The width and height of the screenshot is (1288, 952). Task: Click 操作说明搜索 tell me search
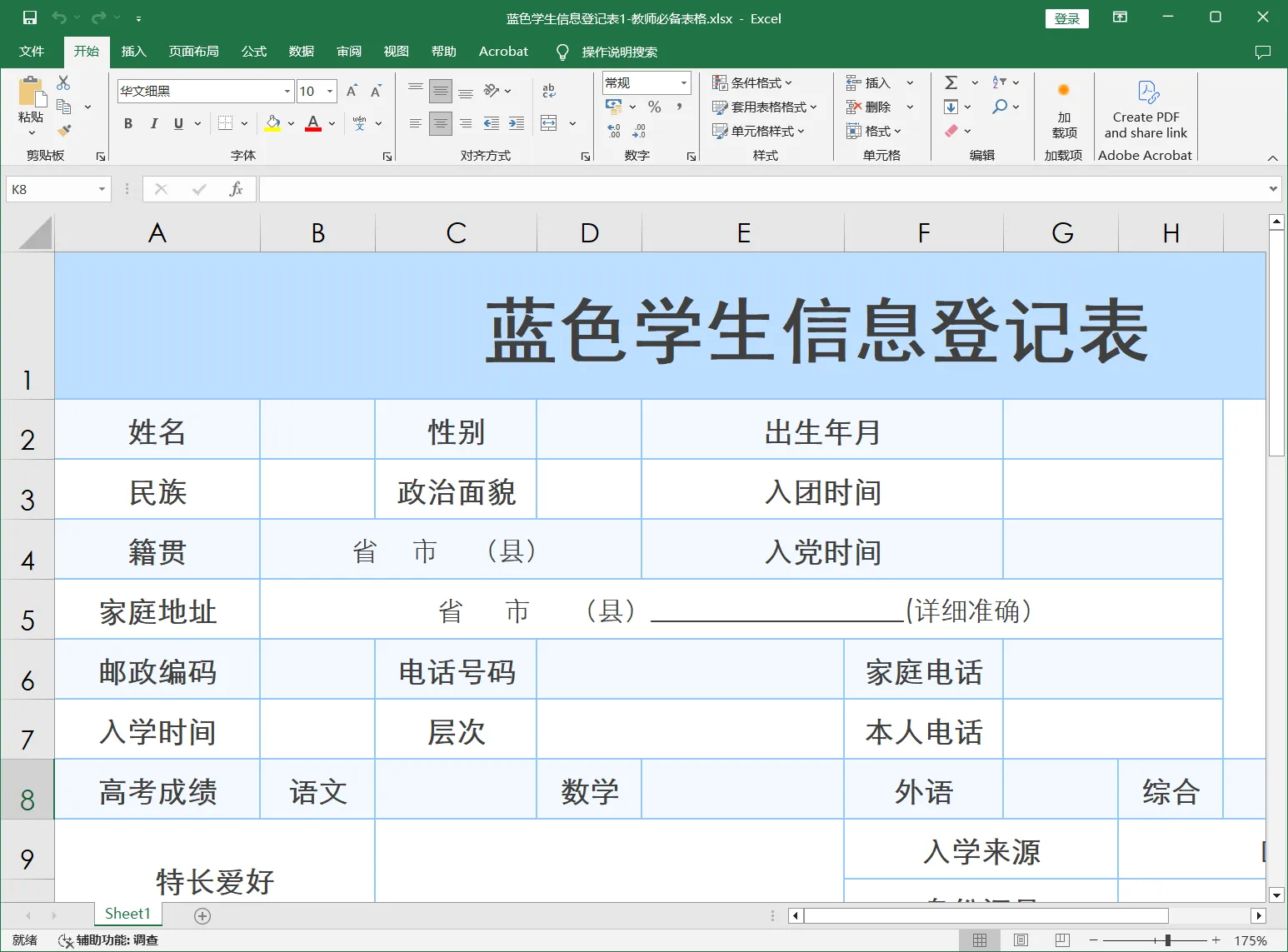point(619,52)
